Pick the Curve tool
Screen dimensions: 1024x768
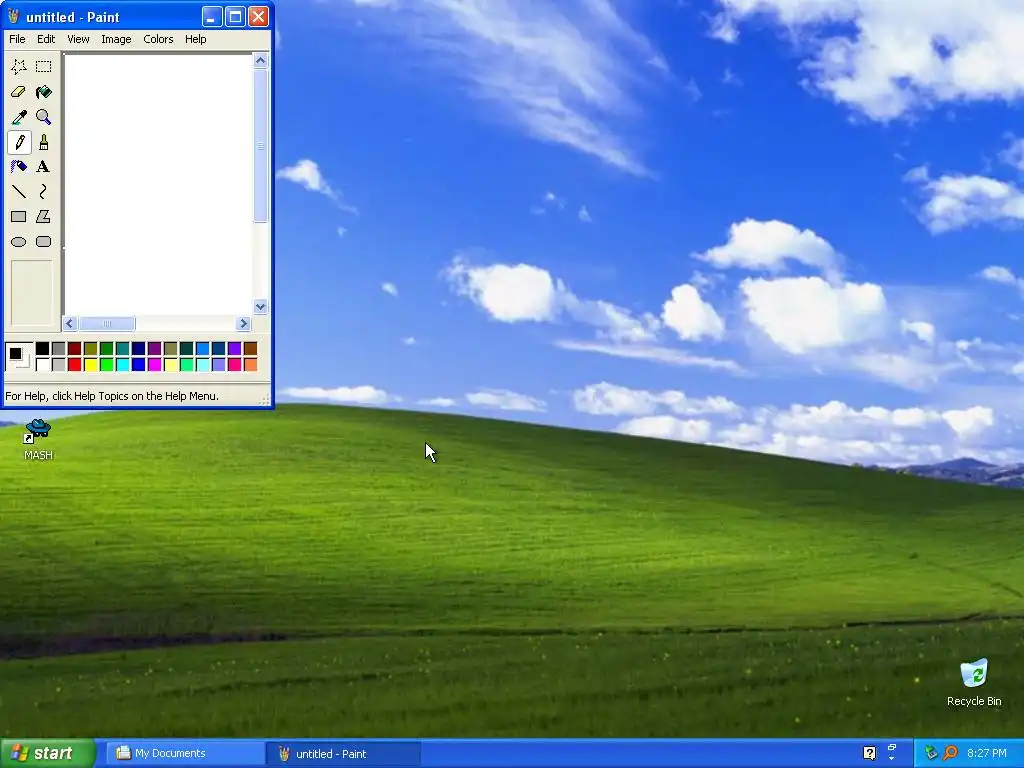[x=44, y=191]
